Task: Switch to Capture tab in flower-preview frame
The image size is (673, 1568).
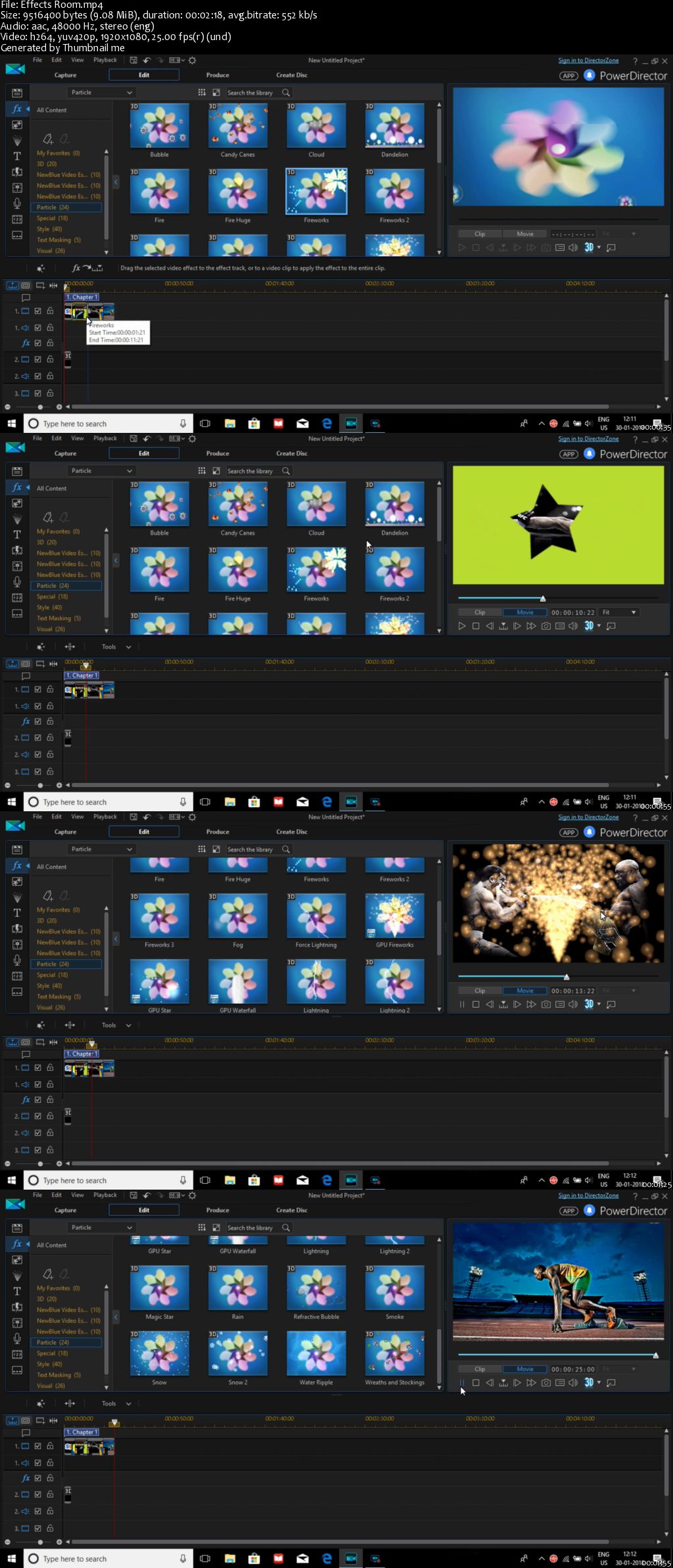Action: [x=65, y=75]
